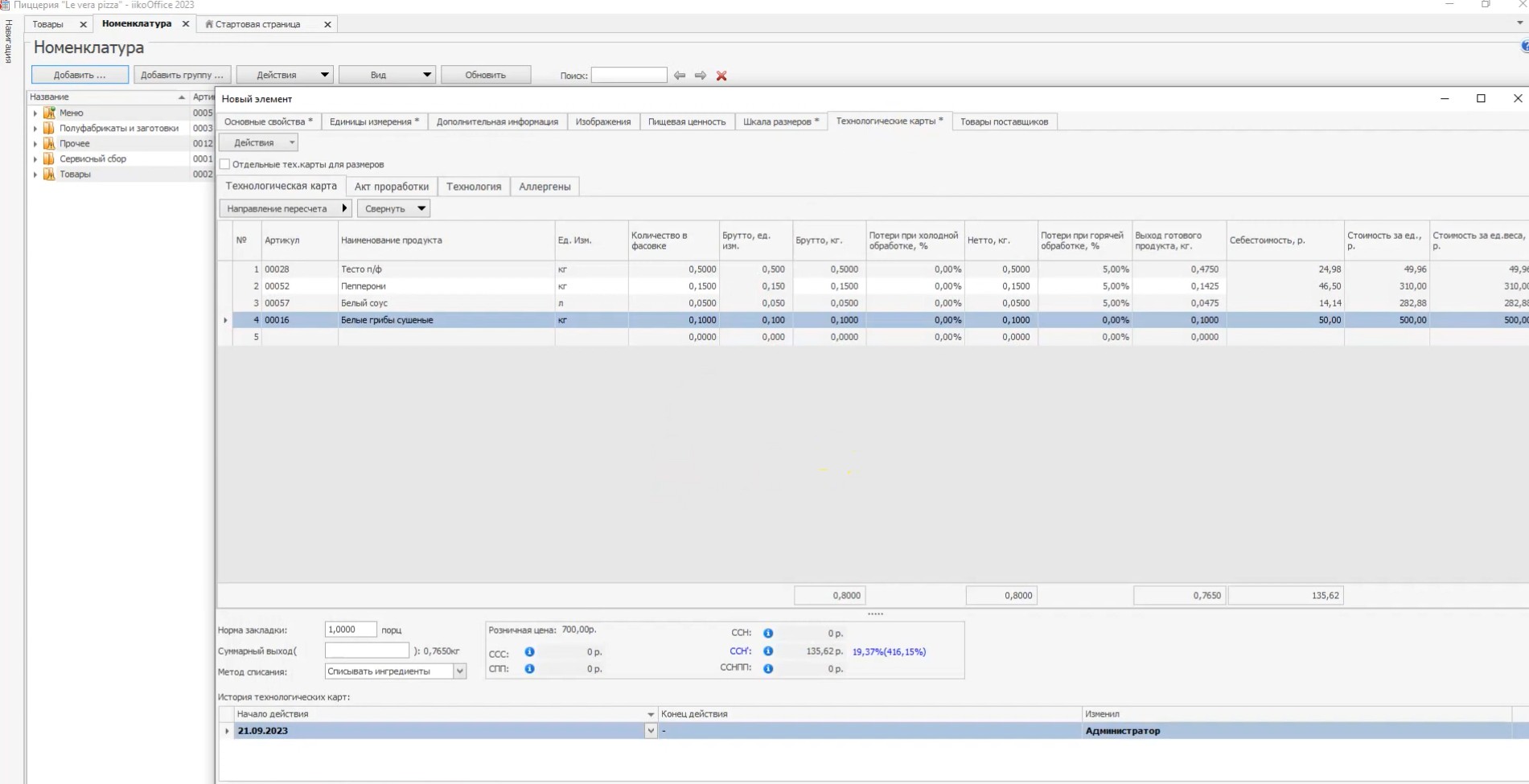
Task: Close the Стартовая страница tab
Action: [x=327, y=24]
